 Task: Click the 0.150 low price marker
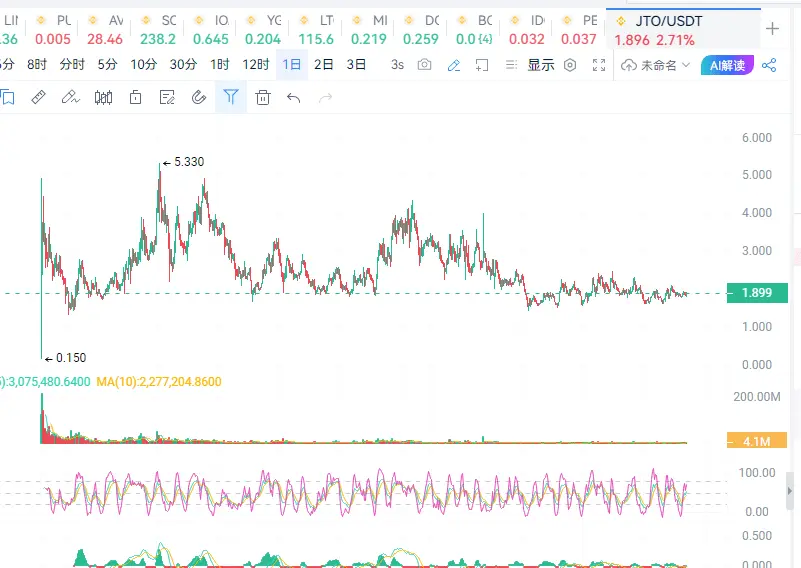point(66,358)
